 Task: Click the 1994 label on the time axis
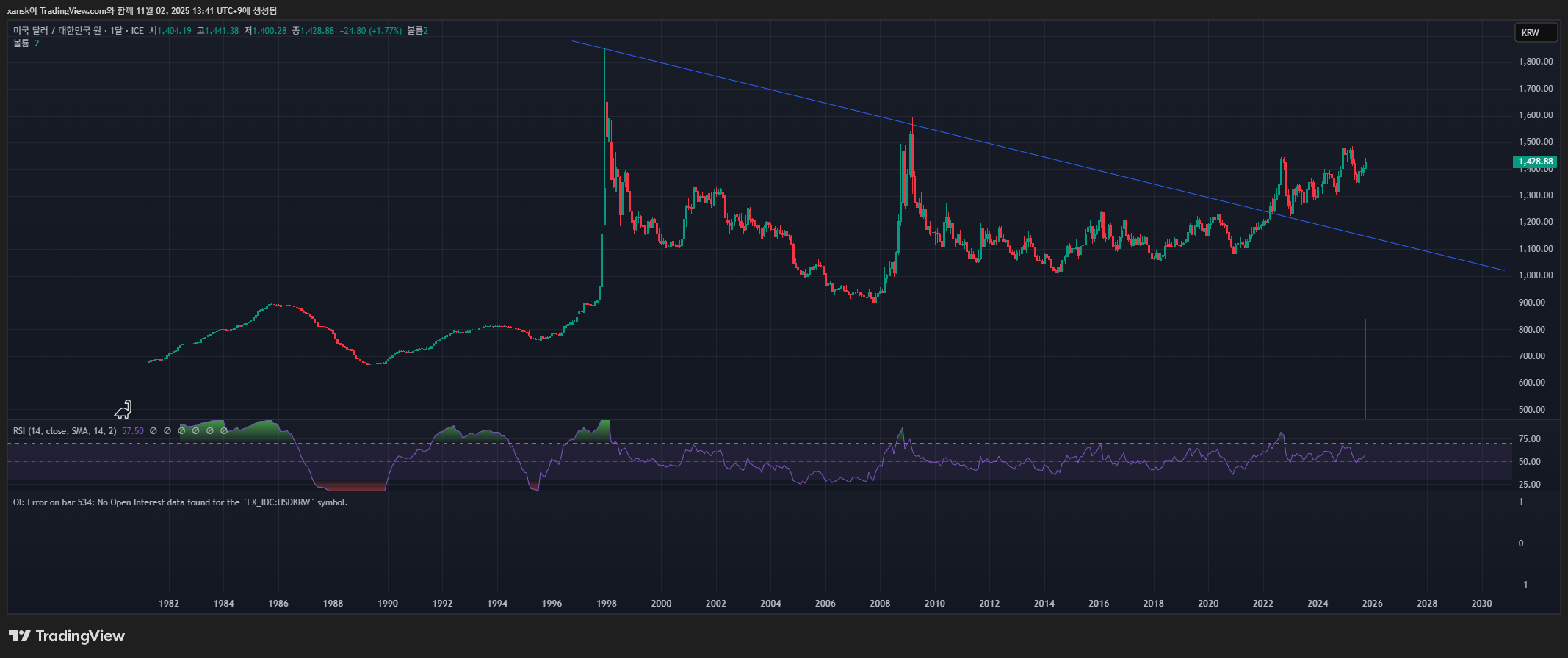497,604
